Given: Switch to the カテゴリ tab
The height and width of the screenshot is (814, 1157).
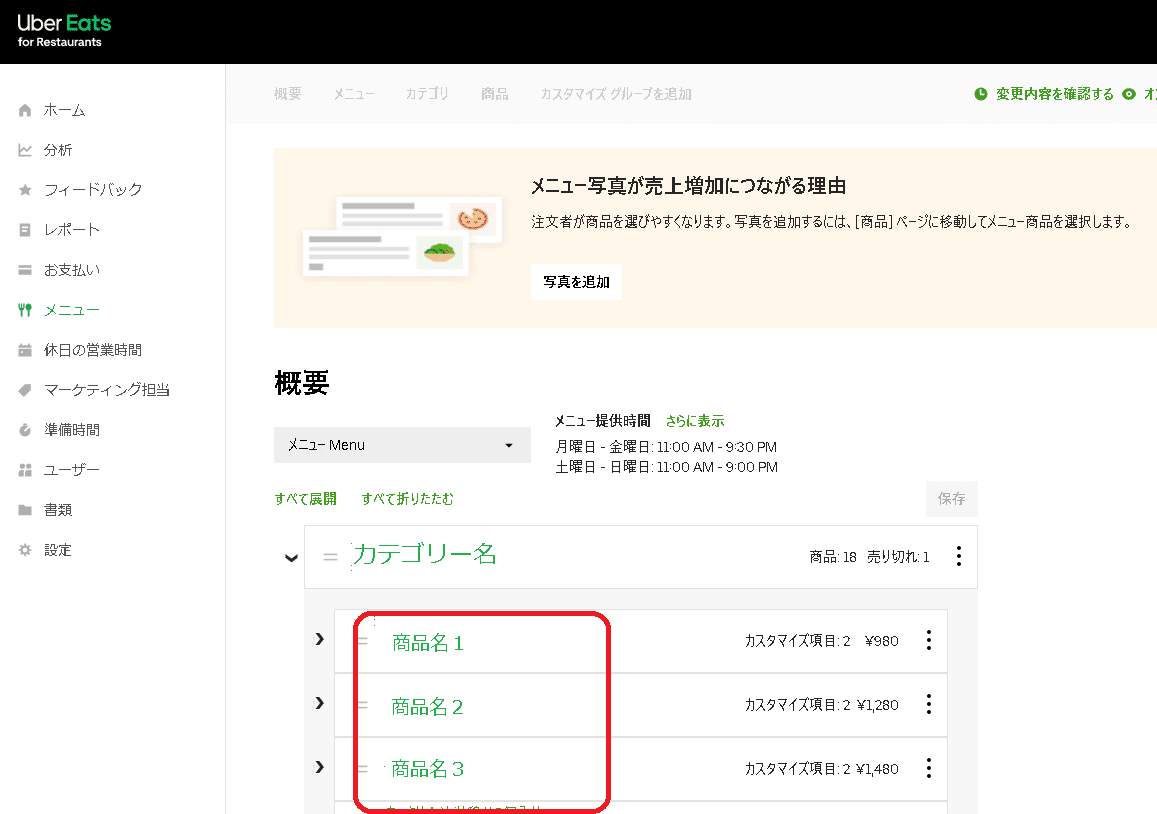Looking at the screenshot, I should [x=426, y=93].
